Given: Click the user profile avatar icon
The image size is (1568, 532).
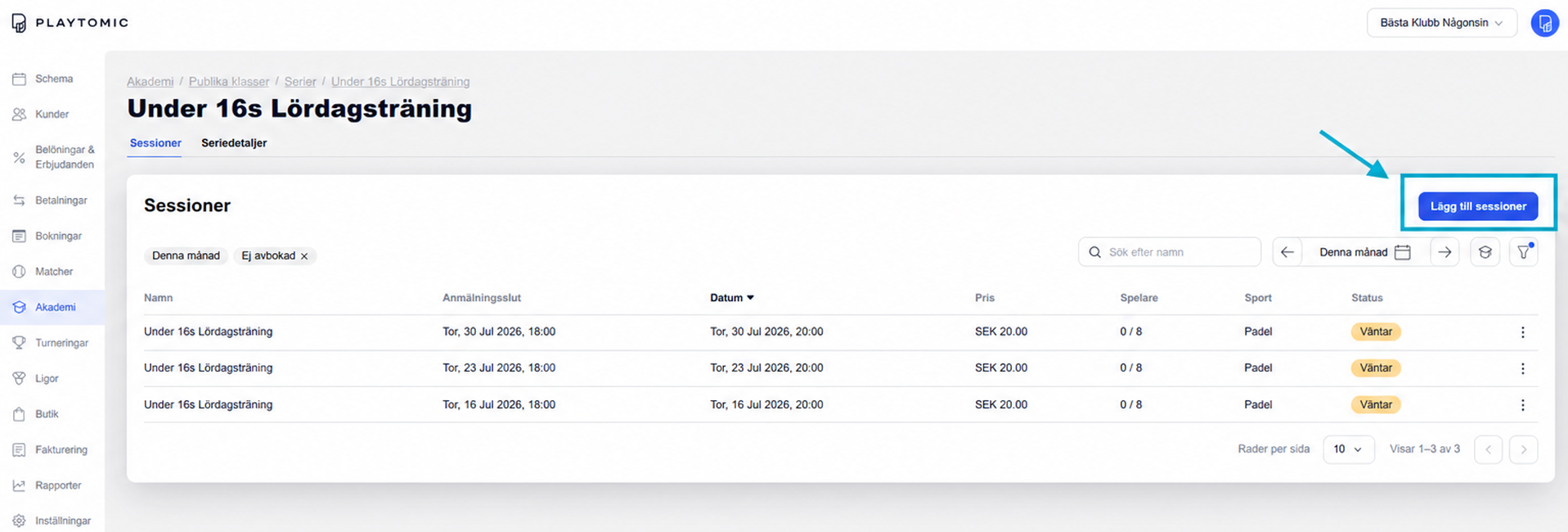Looking at the screenshot, I should coord(1544,23).
